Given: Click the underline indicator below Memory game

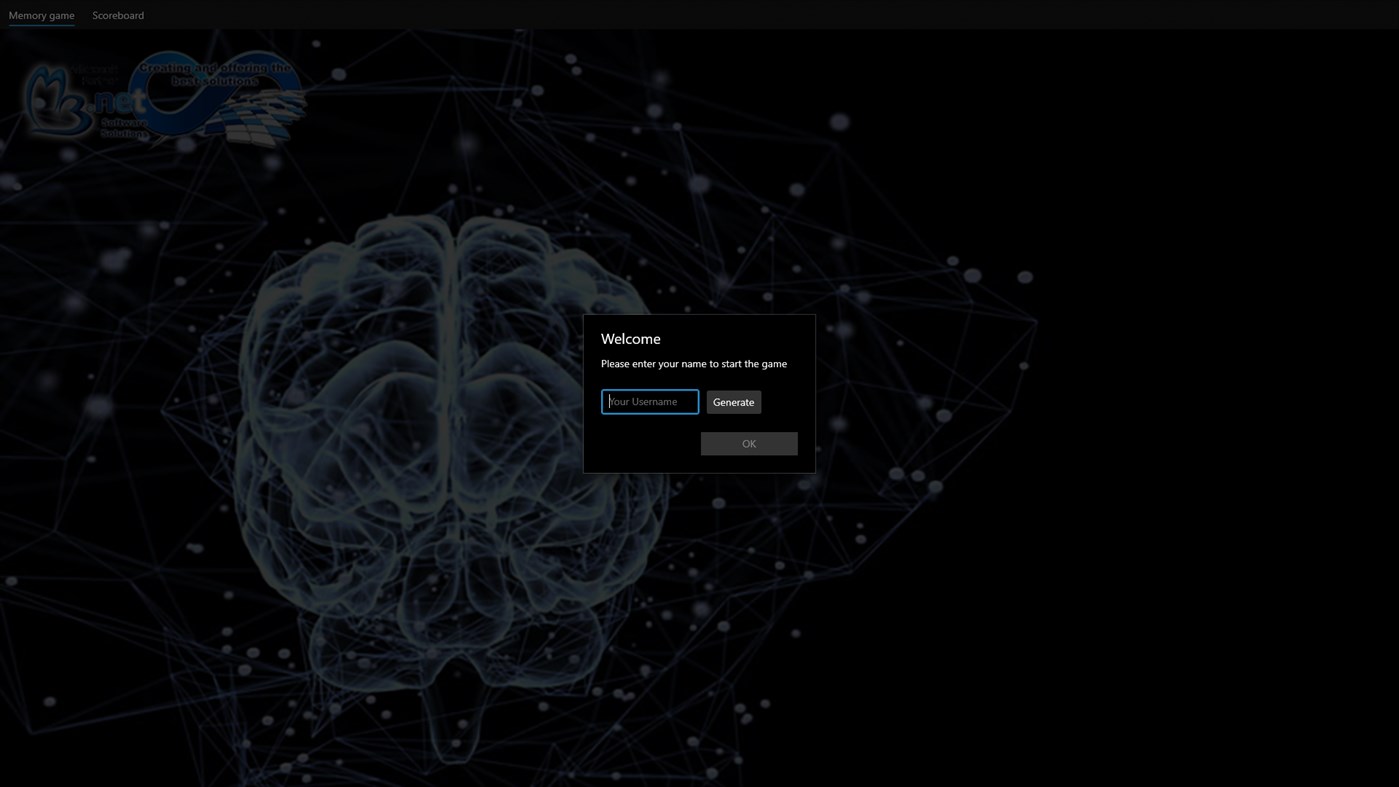Looking at the screenshot, I should (x=41, y=27).
